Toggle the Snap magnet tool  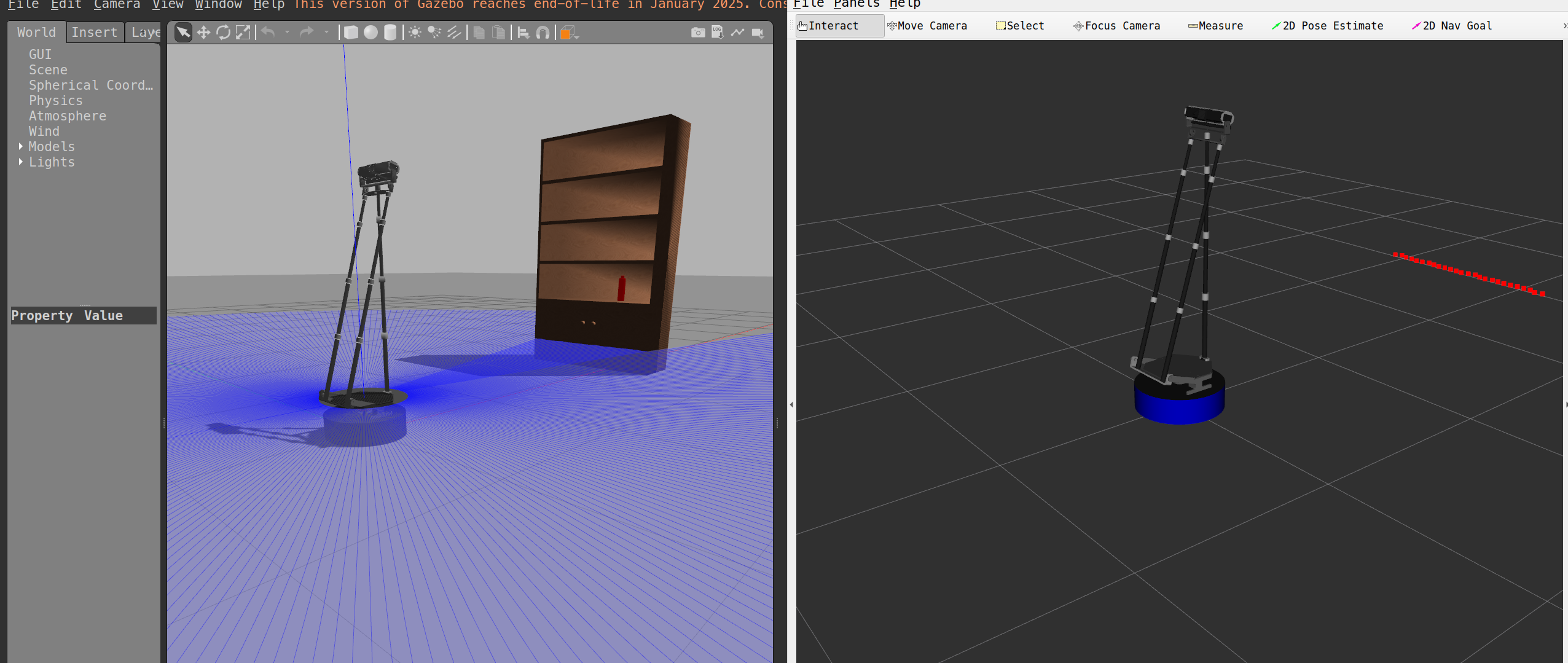click(543, 33)
